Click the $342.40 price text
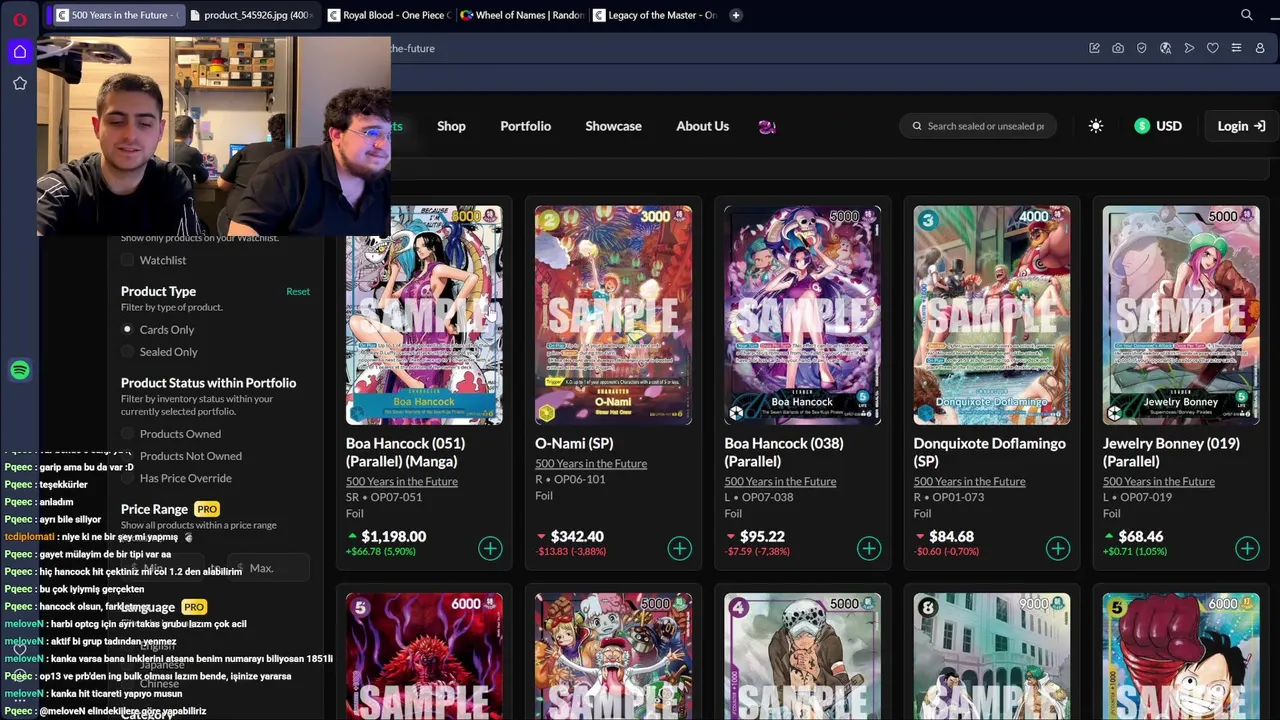Image resolution: width=1280 pixels, height=720 pixels. (x=577, y=536)
